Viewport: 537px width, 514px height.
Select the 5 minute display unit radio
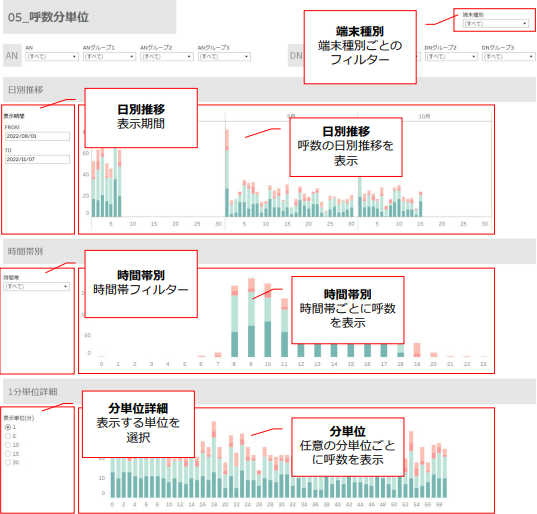point(8,436)
